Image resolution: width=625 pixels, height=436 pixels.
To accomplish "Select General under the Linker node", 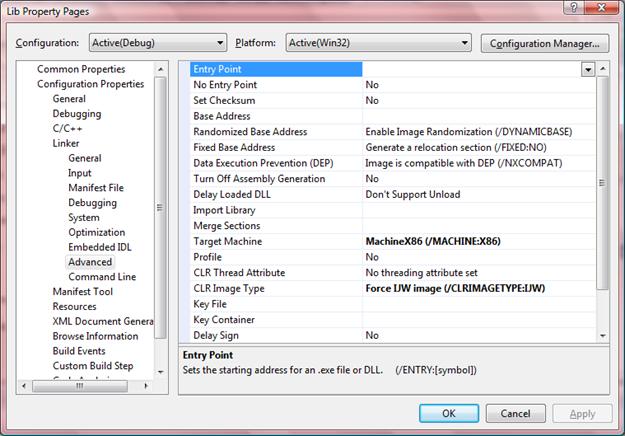I will click(85, 158).
